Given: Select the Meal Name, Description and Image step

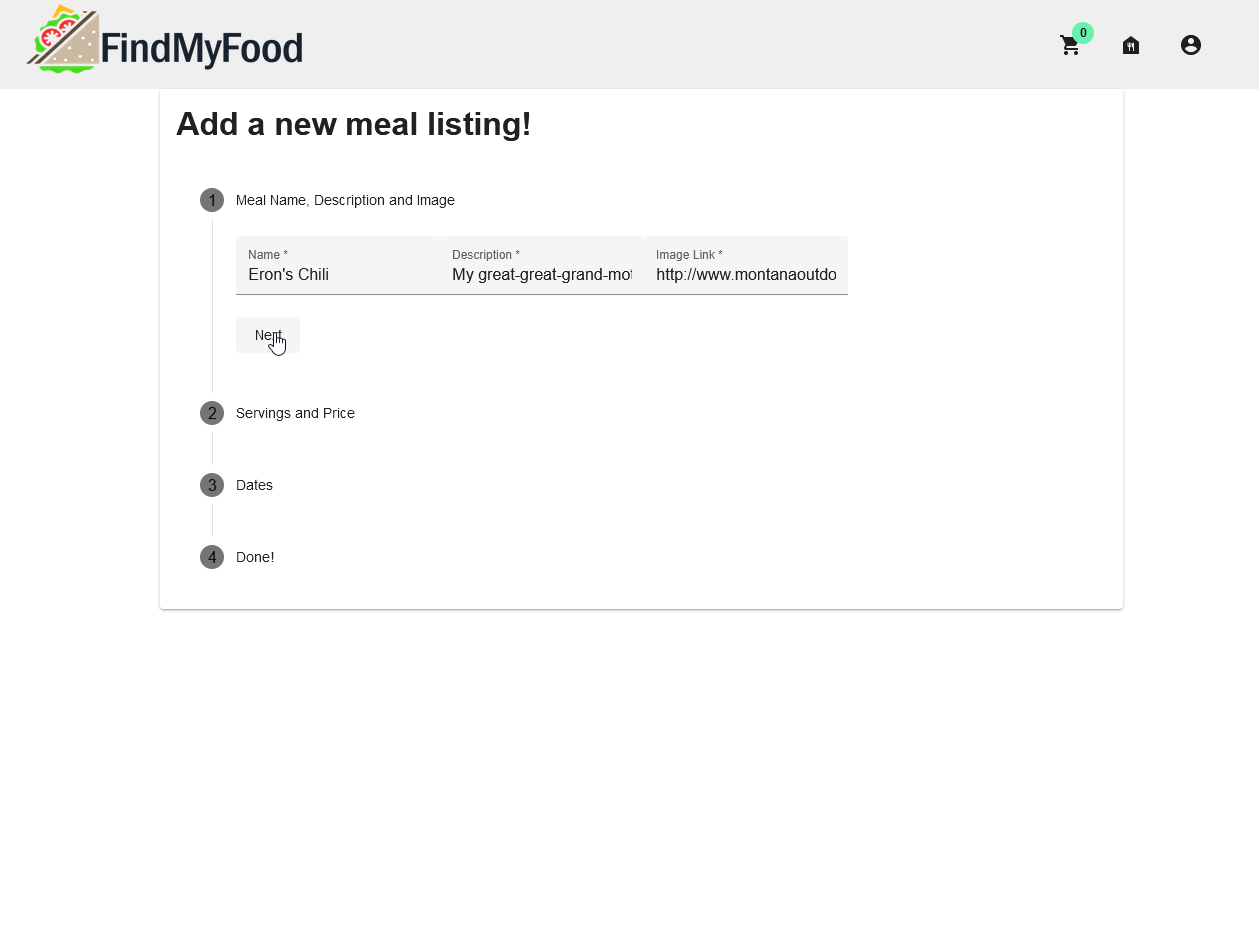Looking at the screenshot, I should coord(345,200).
